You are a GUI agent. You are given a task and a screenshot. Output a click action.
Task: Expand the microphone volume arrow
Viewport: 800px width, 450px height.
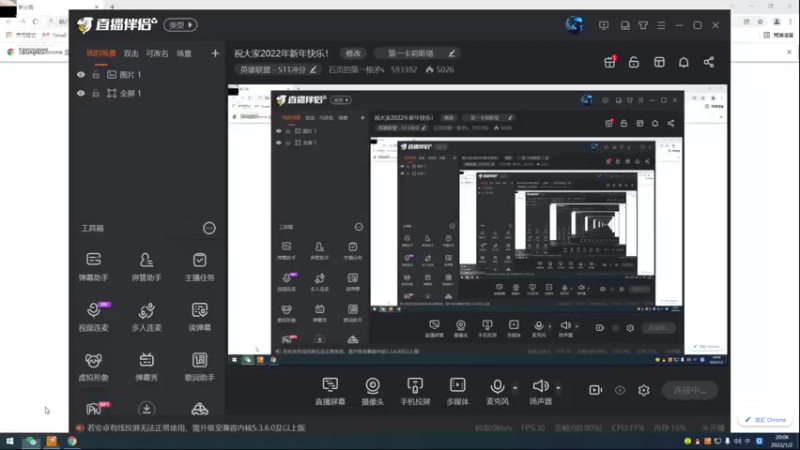515,388
